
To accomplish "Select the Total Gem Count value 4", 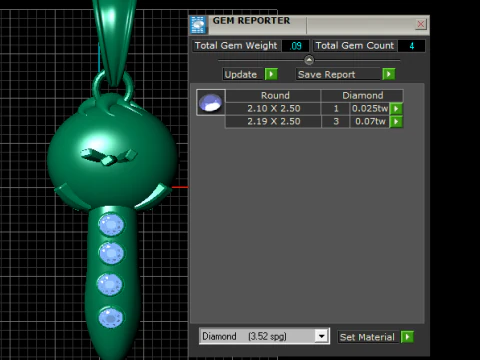I will [412, 46].
